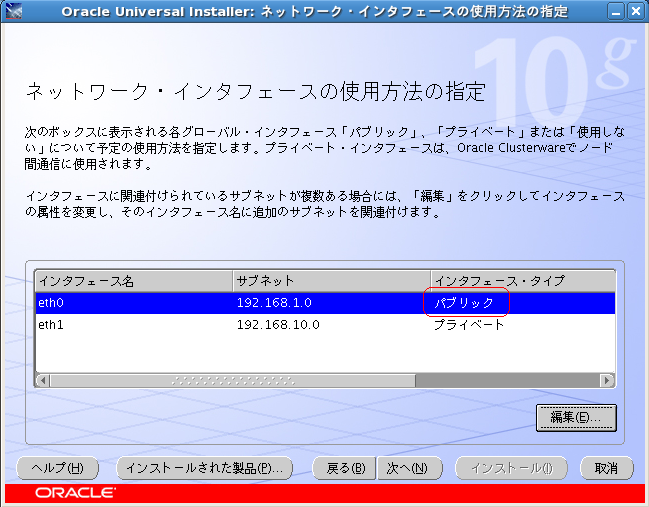Select the eth0 interface name cell
The height and width of the screenshot is (507, 649).
(134, 303)
